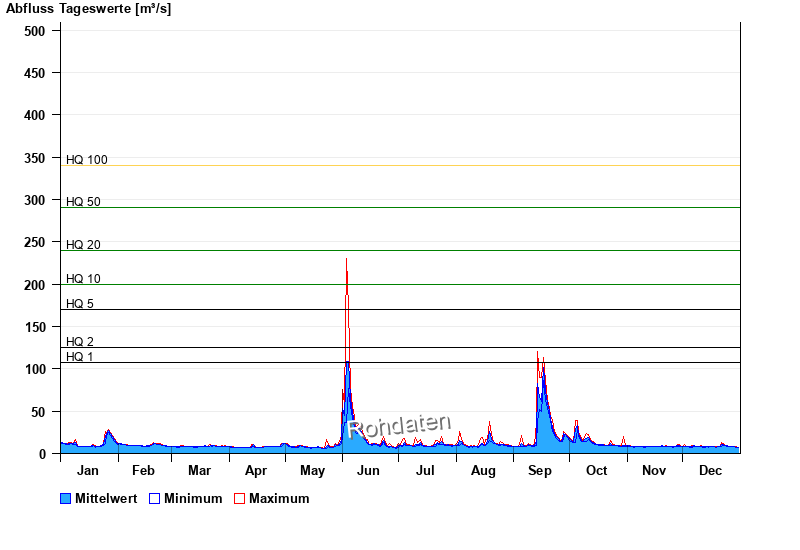Viewport: 800px width, 550px height.
Task: Select the Minimum legend text
Action: [193, 498]
